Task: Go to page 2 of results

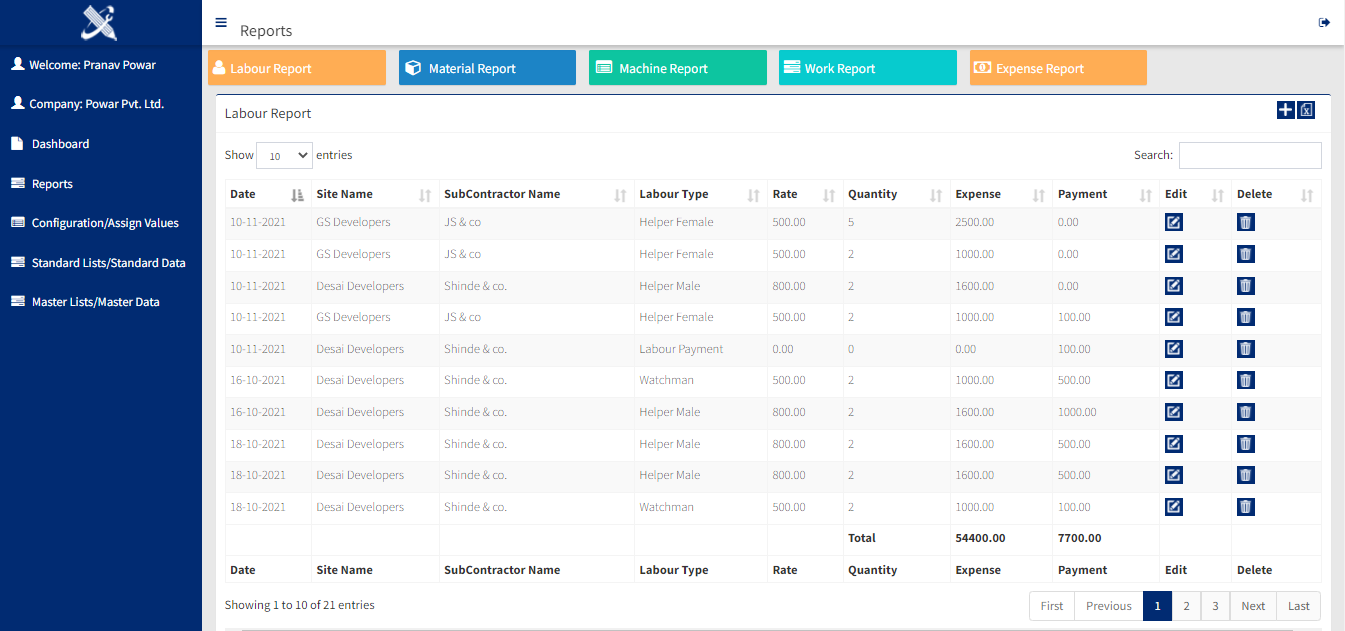Action: (x=1186, y=606)
